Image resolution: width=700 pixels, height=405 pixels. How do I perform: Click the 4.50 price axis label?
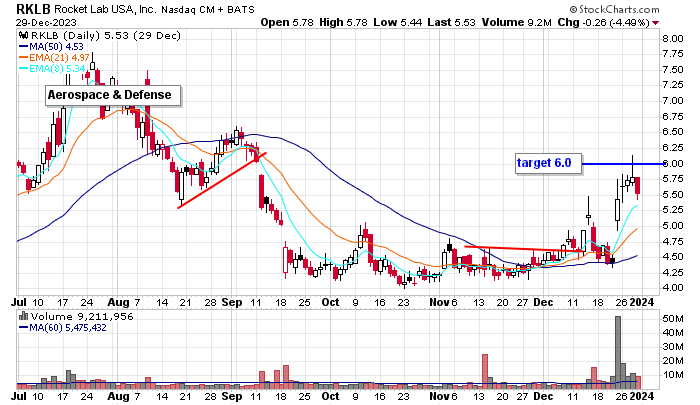pyautogui.click(x=672, y=257)
